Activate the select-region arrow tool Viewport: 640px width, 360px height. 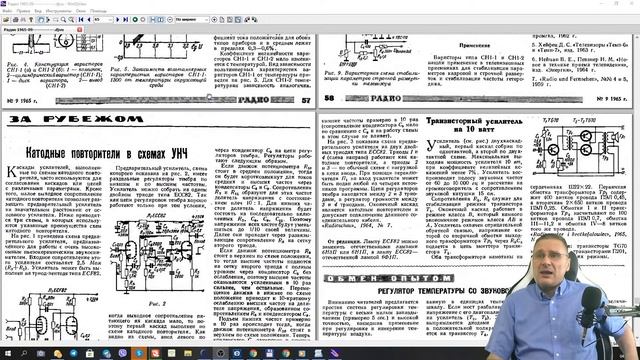click(x=48, y=20)
